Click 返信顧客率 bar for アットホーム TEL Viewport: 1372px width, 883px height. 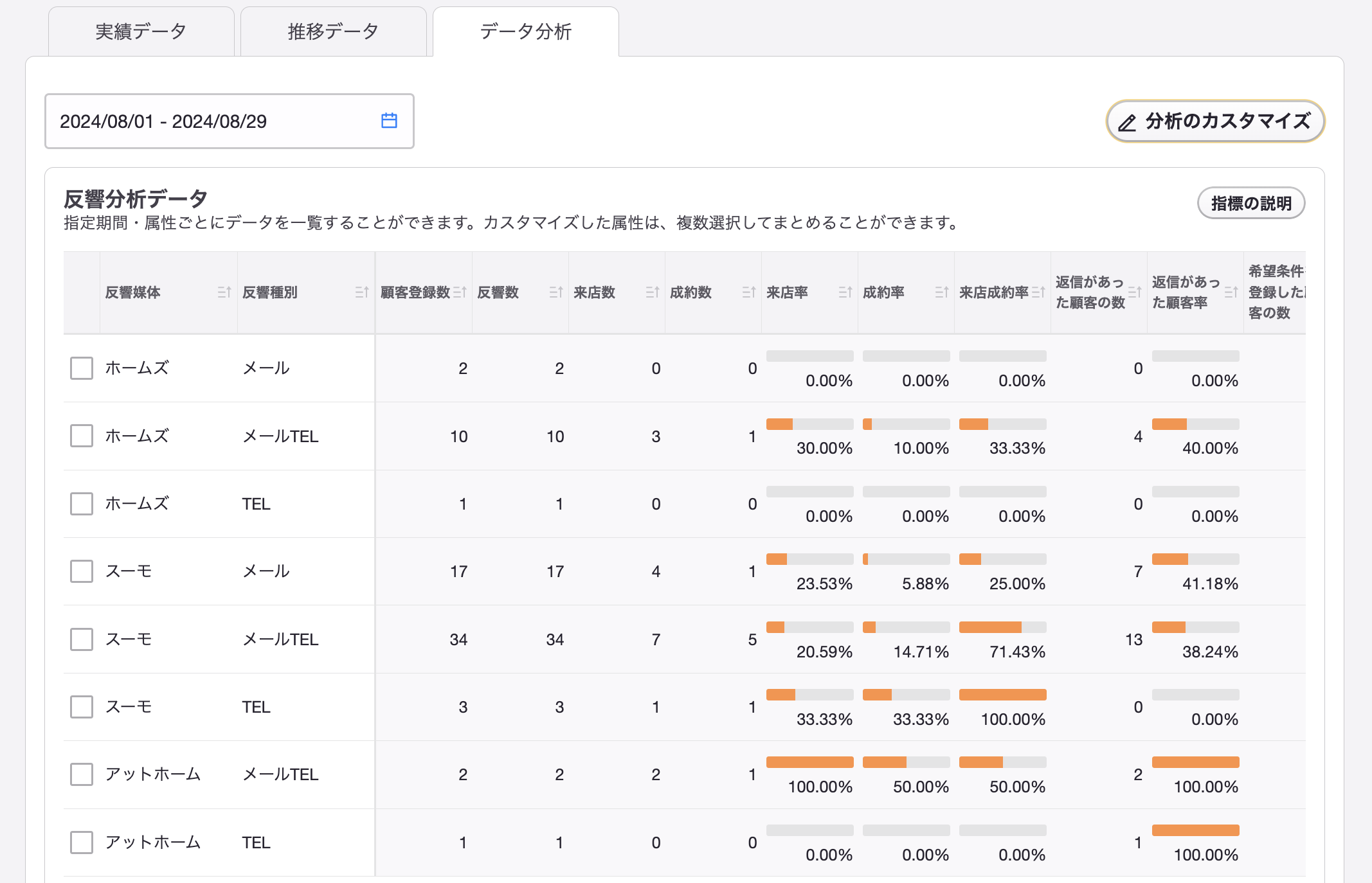(x=1196, y=830)
